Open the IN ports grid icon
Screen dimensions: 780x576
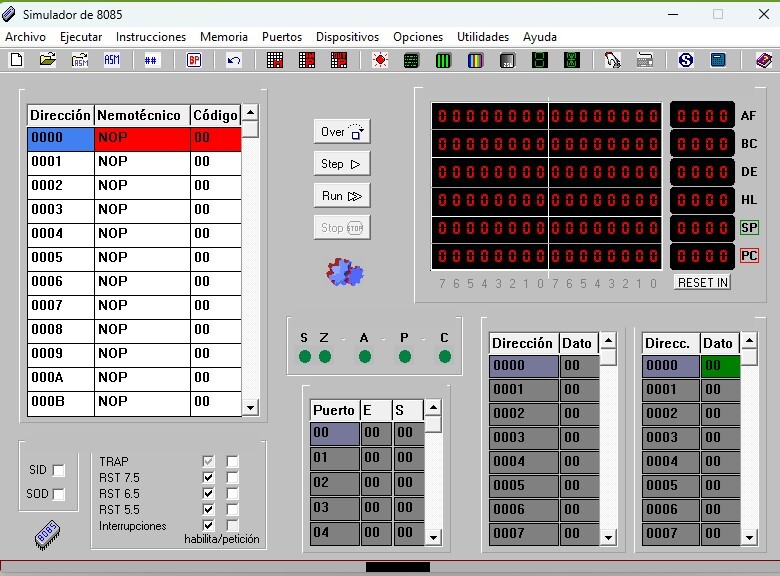(x=306, y=60)
